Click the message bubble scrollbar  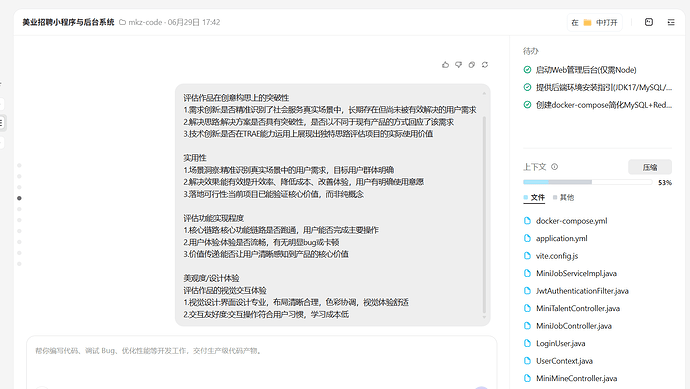484,215
